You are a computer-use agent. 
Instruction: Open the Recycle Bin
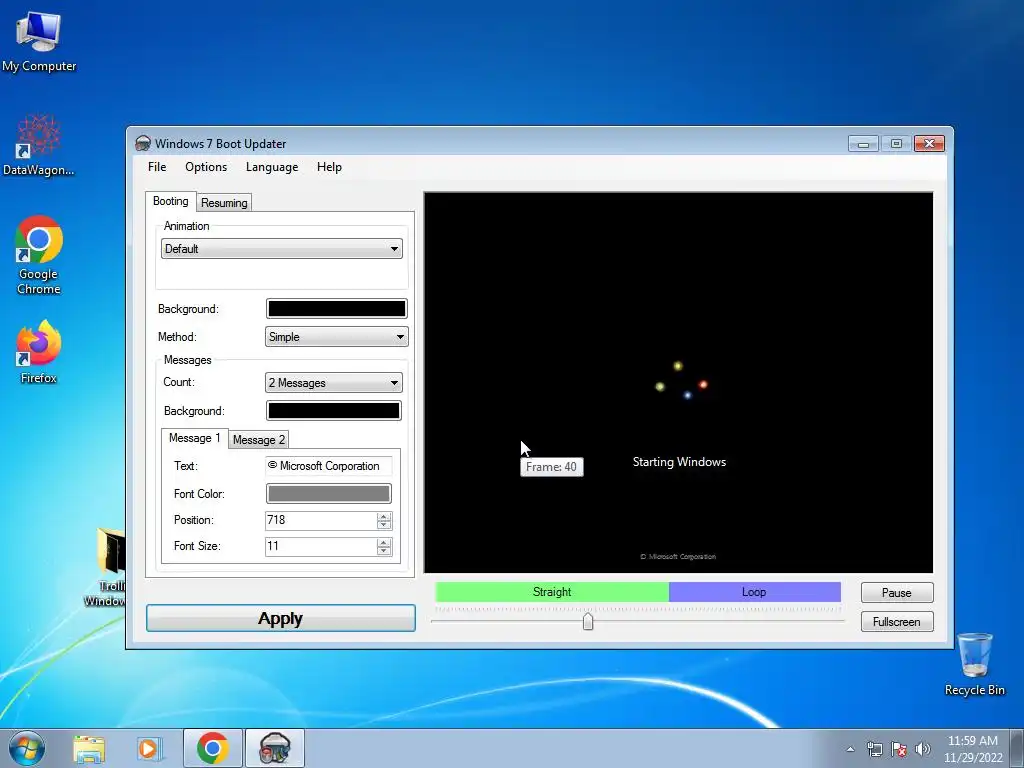coord(974,664)
